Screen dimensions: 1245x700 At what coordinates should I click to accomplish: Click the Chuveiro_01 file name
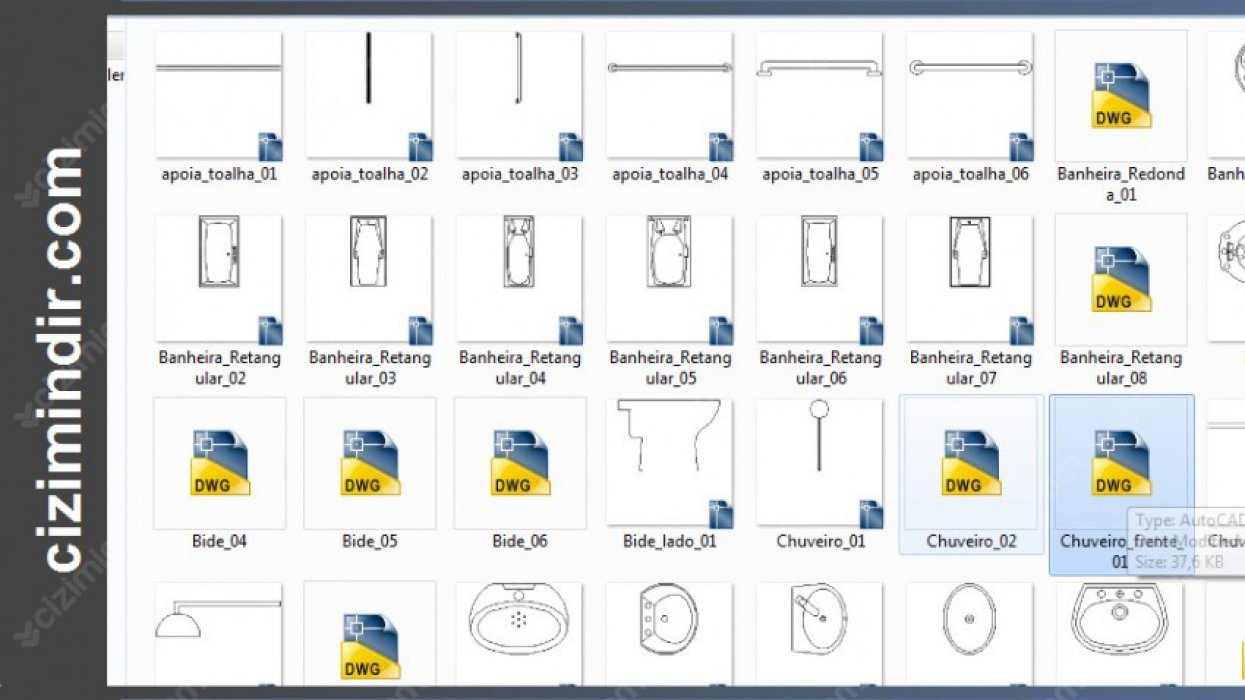(x=820, y=541)
